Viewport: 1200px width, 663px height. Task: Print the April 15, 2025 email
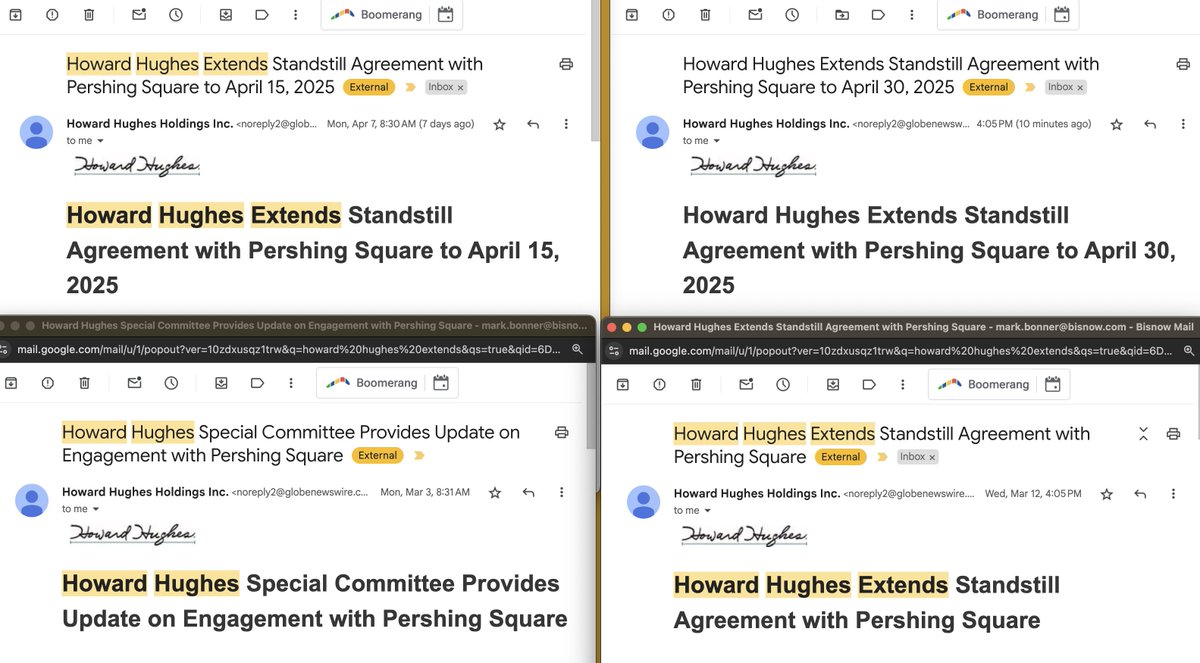[x=566, y=64]
